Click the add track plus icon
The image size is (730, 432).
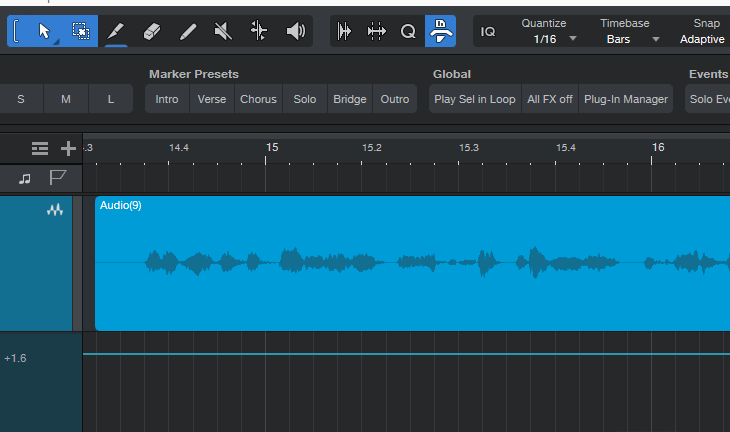68,149
